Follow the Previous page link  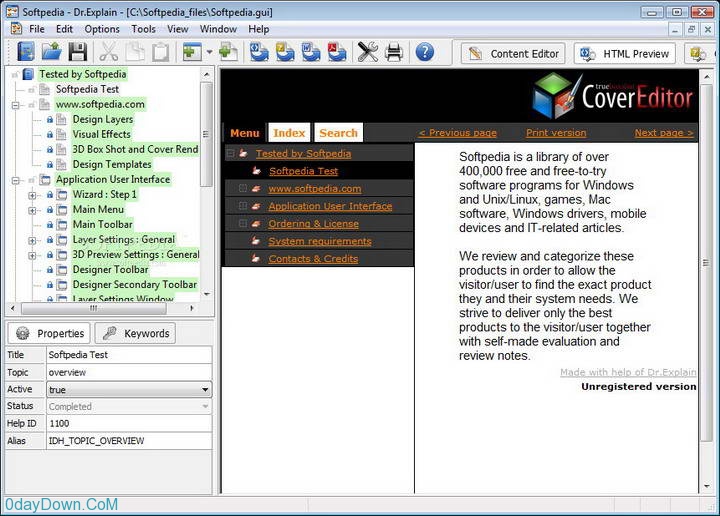click(x=458, y=133)
